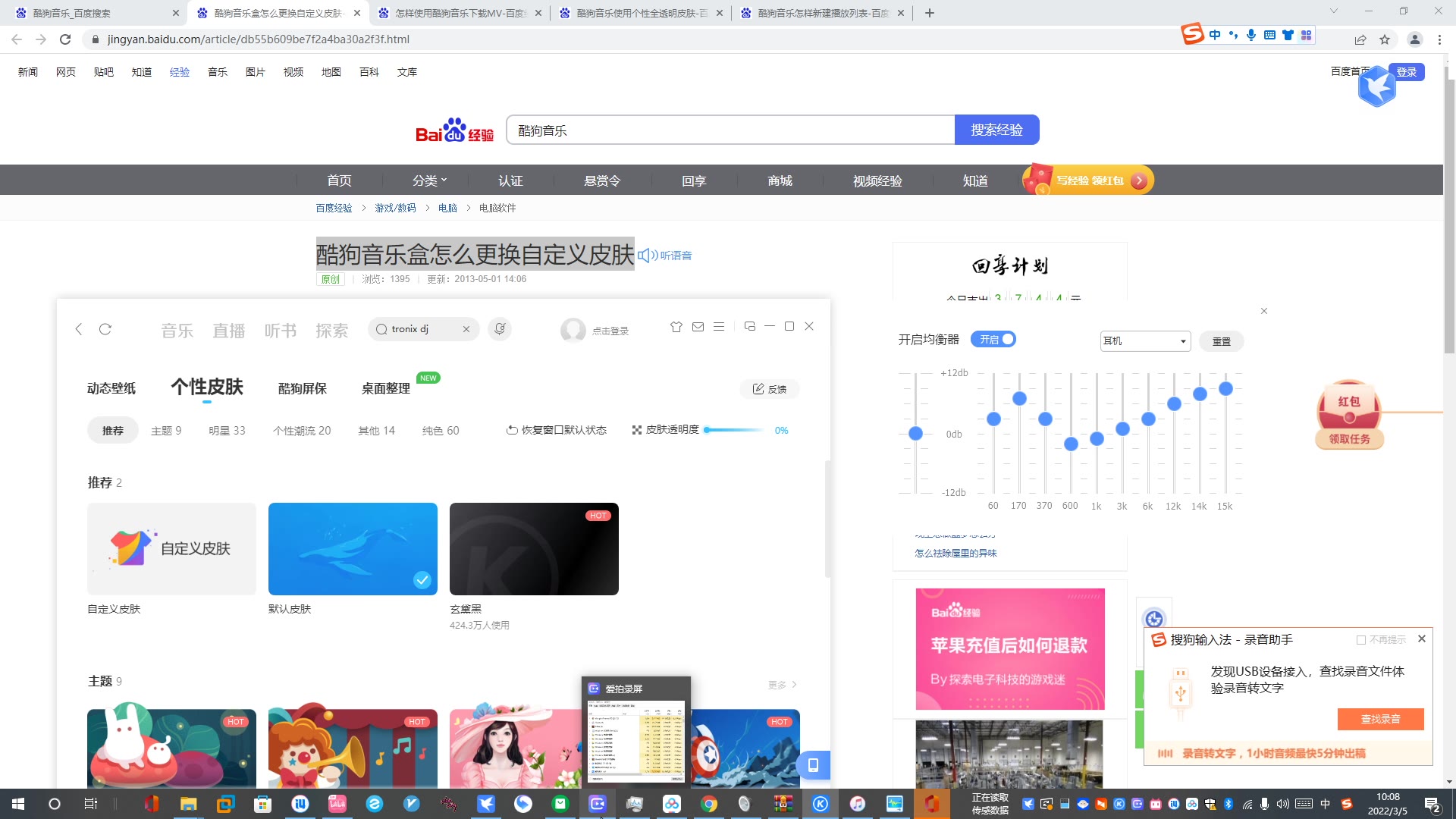Viewport: 1456px width, 819px height.
Task: Open KuGou messages mail icon
Action: pyautogui.click(x=698, y=327)
